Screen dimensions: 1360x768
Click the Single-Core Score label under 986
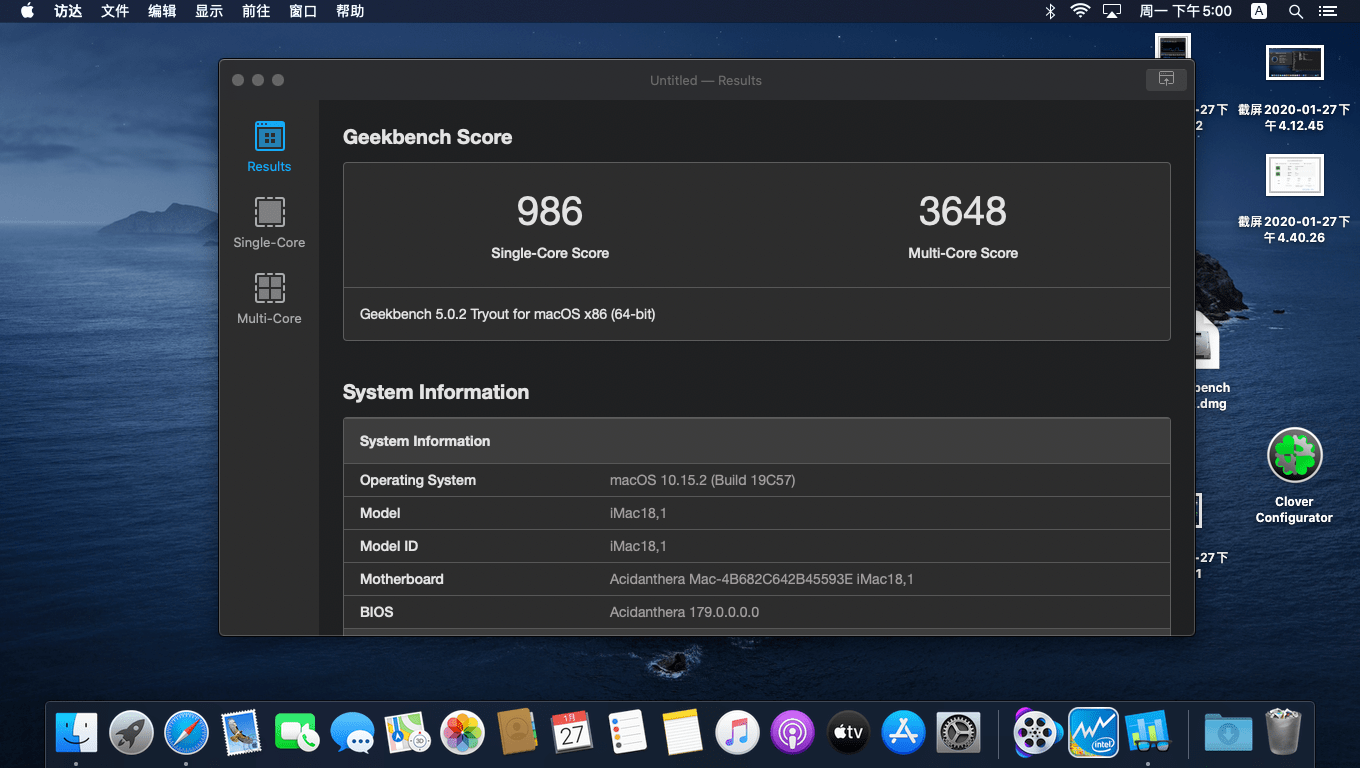pos(550,253)
